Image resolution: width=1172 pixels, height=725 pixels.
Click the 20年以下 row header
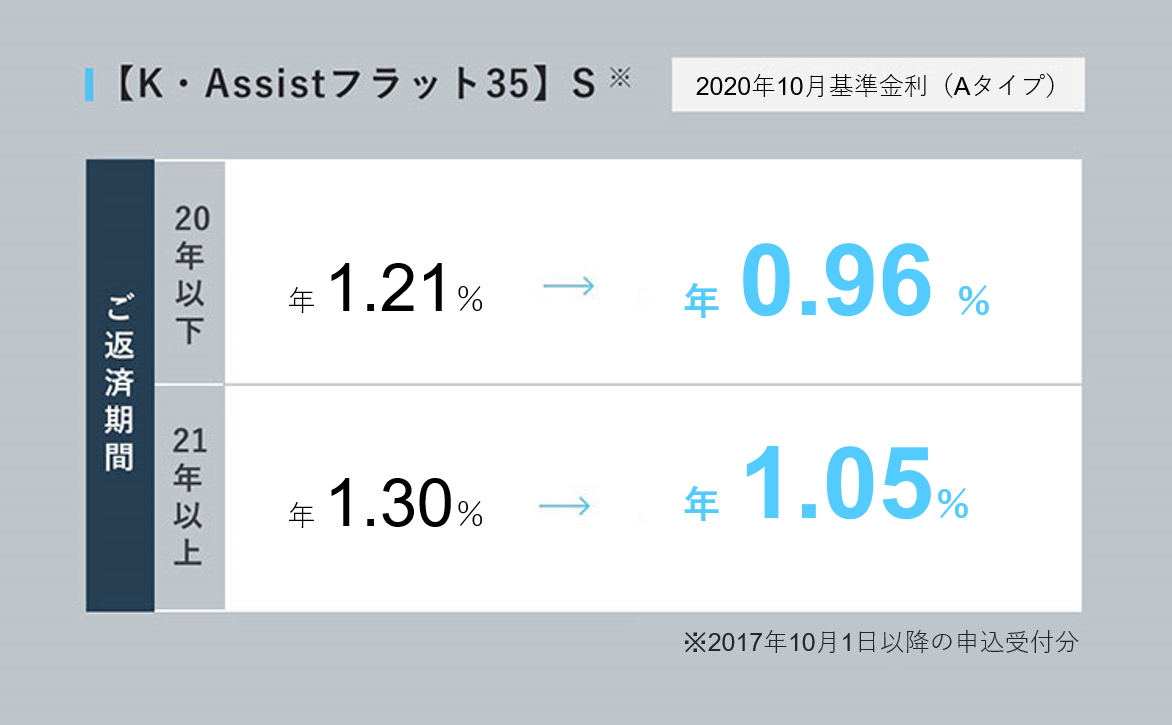(190, 272)
